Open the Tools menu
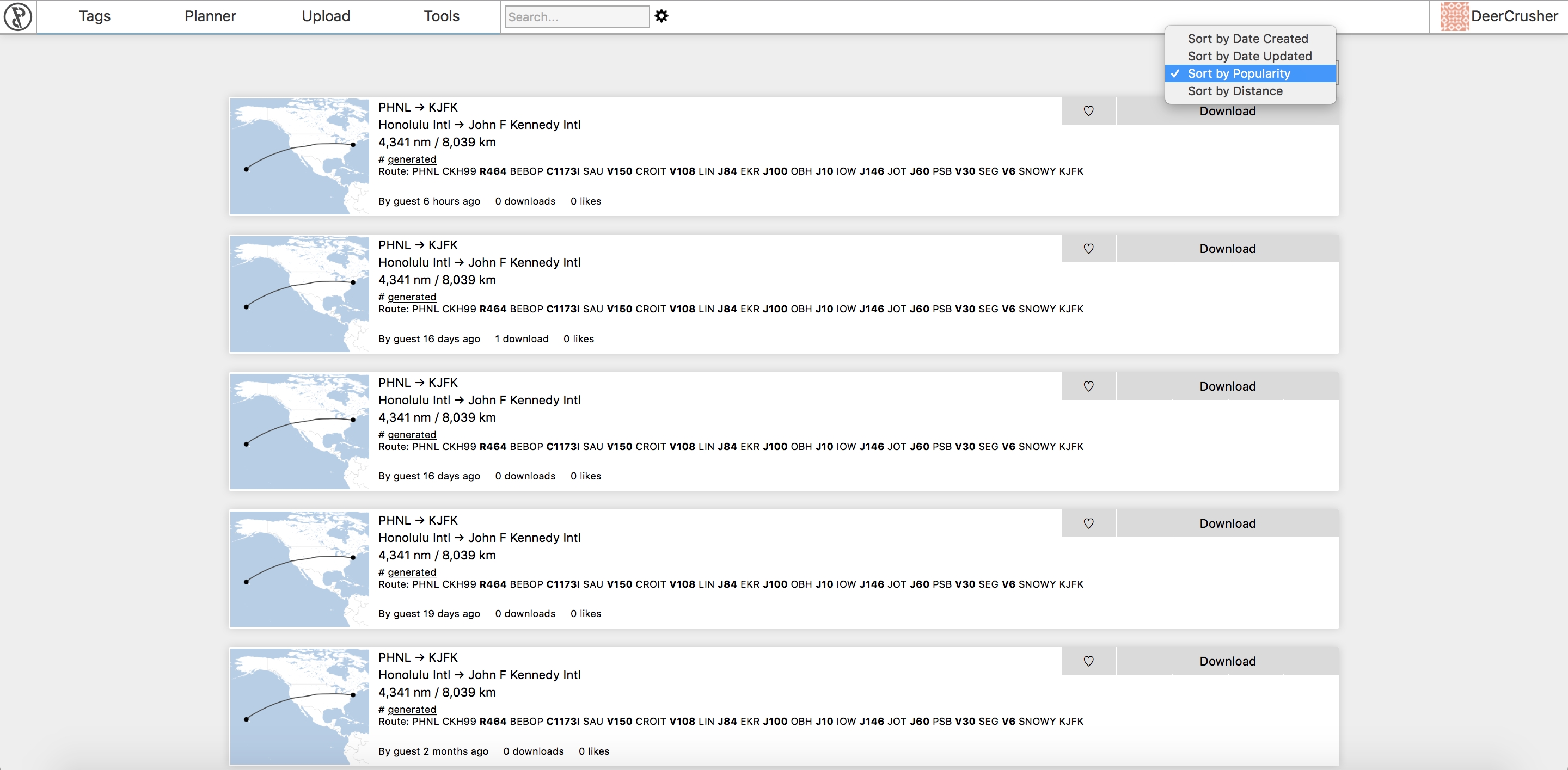This screenshot has width=1568, height=770. [442, 16]
